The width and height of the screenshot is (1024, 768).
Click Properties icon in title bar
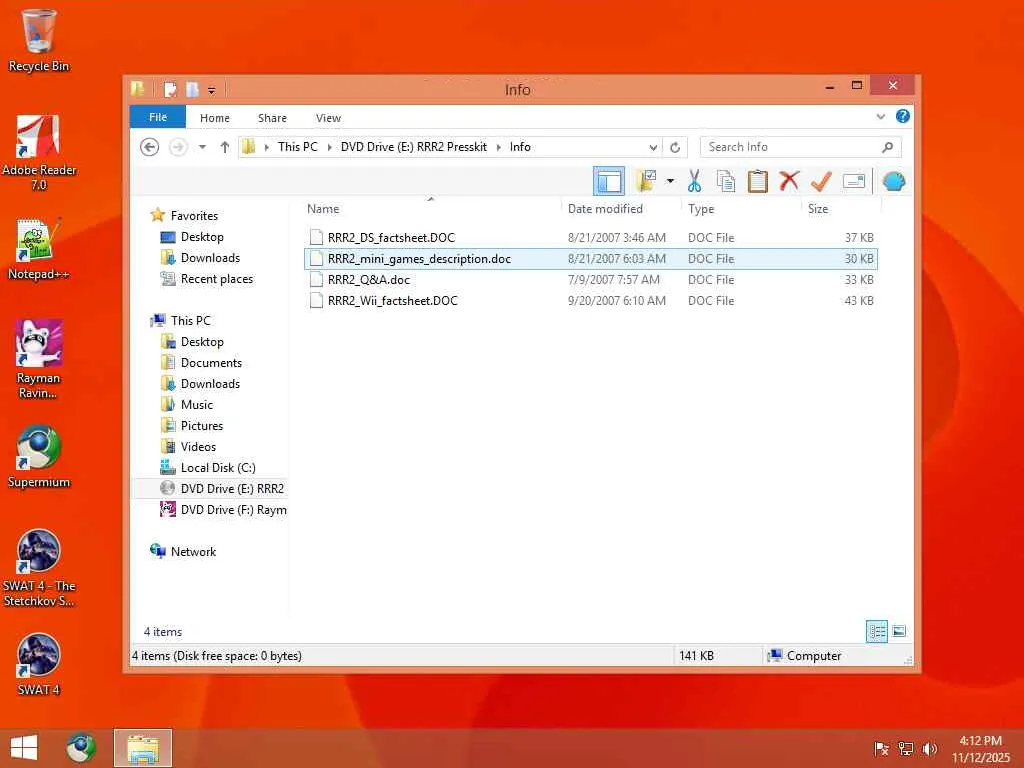[x=170, y=89]
